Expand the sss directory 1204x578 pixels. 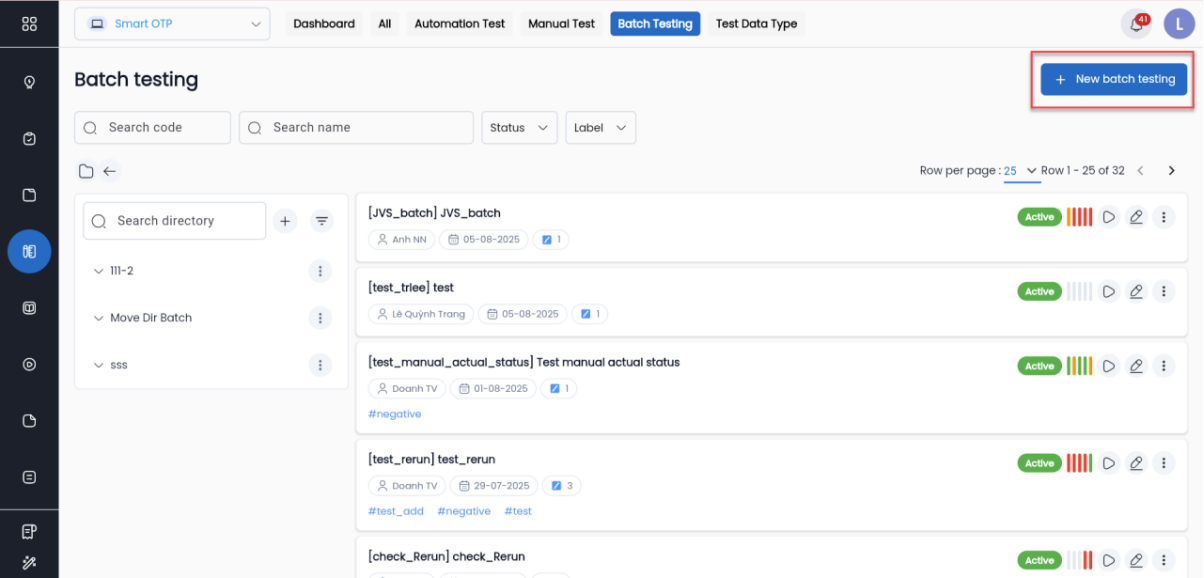[98, 365]
